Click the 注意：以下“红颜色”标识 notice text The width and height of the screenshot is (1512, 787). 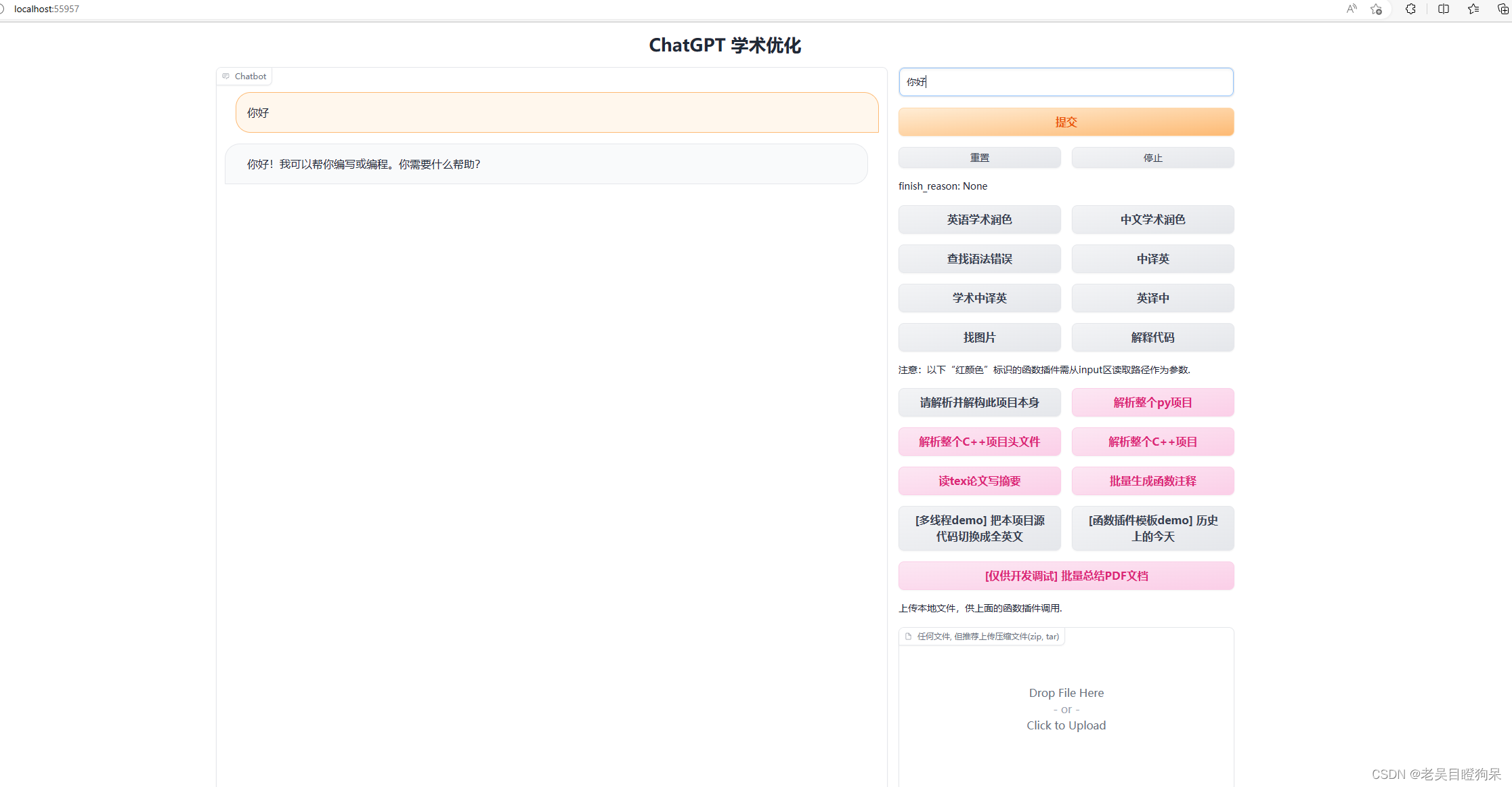(1044, 370)
